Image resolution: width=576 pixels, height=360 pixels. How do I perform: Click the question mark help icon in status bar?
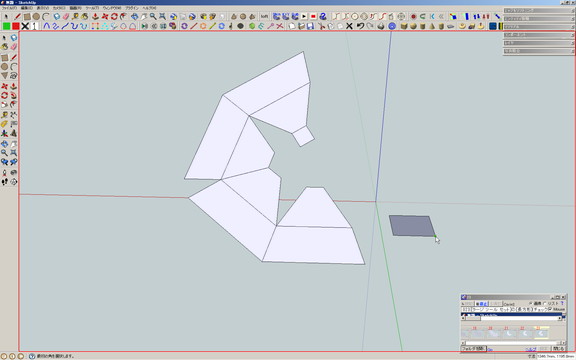click(x=32, y=356)
